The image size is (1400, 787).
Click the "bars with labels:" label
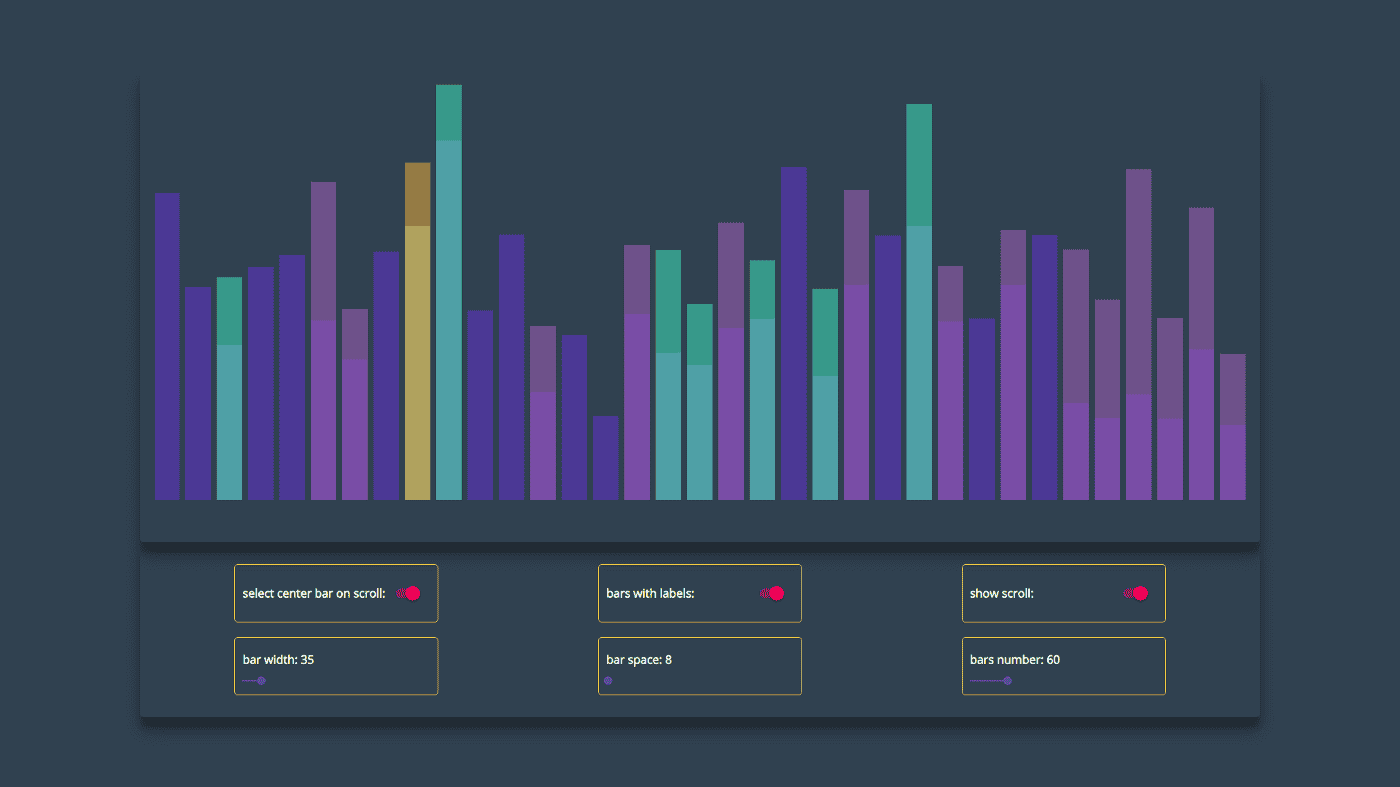pyautogui.click(x=650, y=594)
